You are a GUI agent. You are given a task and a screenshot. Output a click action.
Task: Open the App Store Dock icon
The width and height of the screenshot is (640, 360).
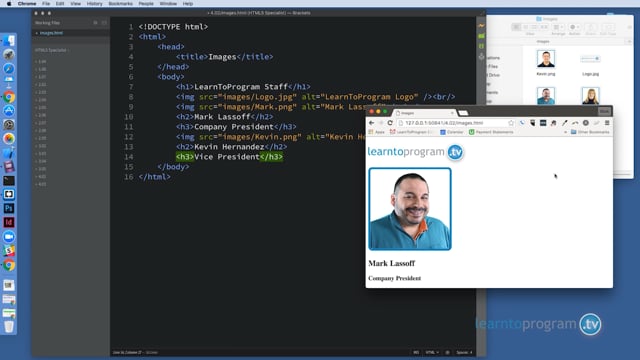pos(9,111)
